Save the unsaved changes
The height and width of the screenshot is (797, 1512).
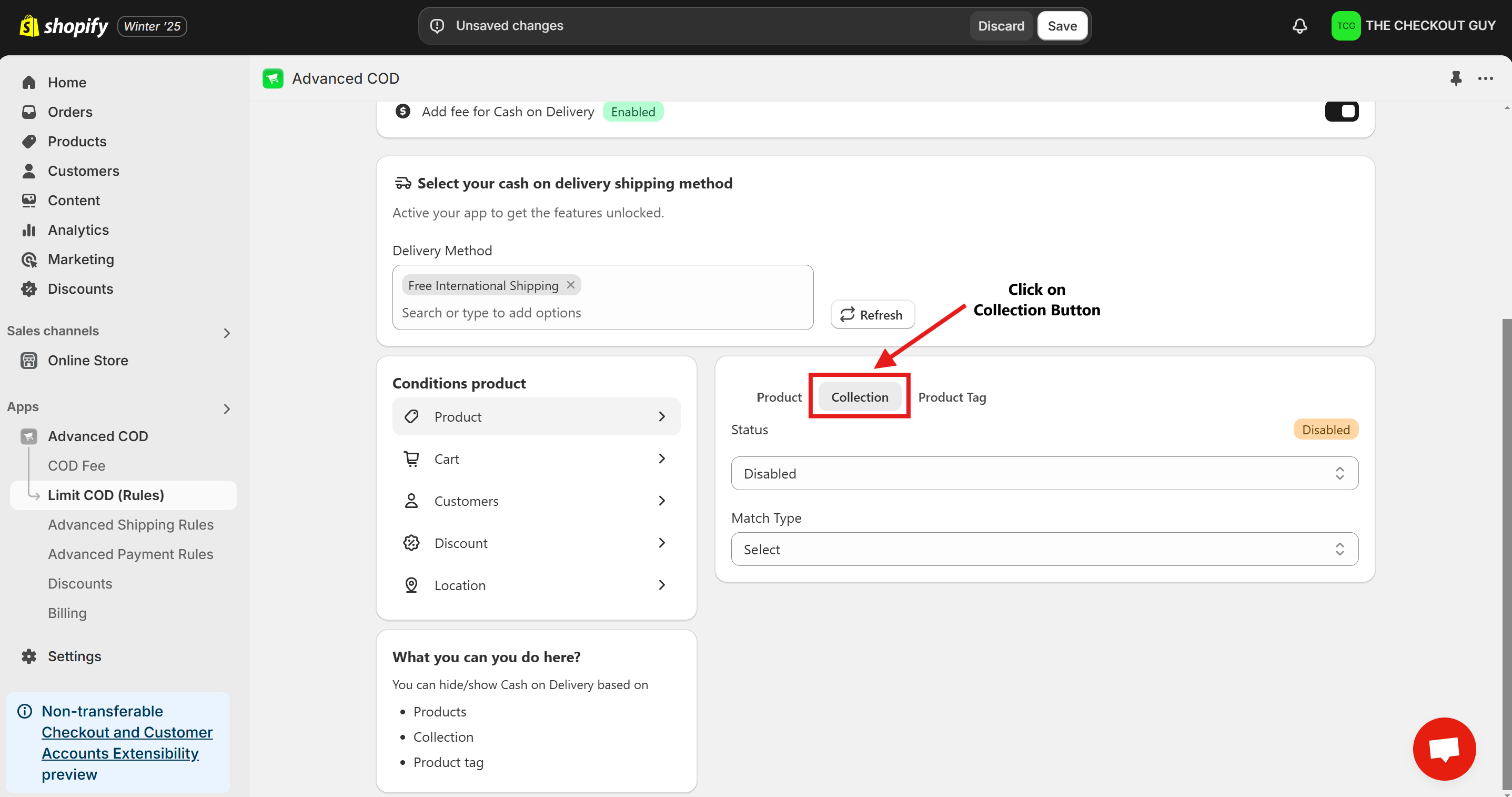(x=1062, y=26)
